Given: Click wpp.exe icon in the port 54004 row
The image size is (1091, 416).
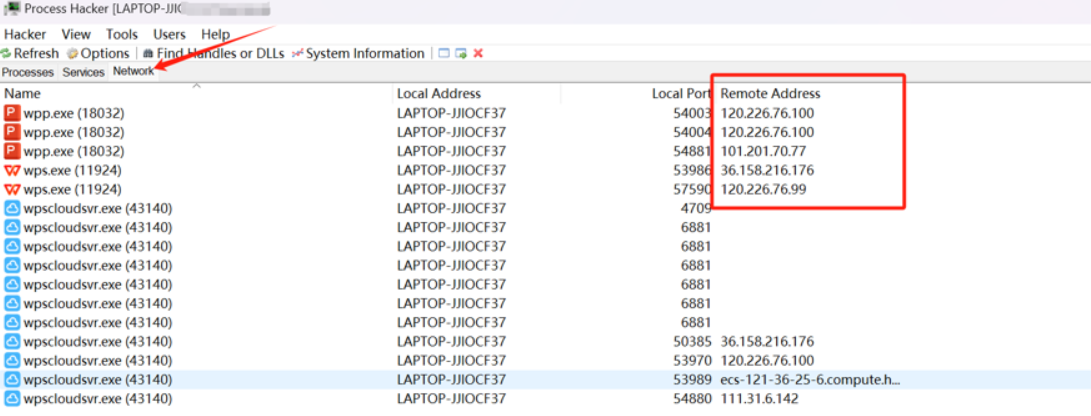Looking at the screenshot, I should [12, 131].
